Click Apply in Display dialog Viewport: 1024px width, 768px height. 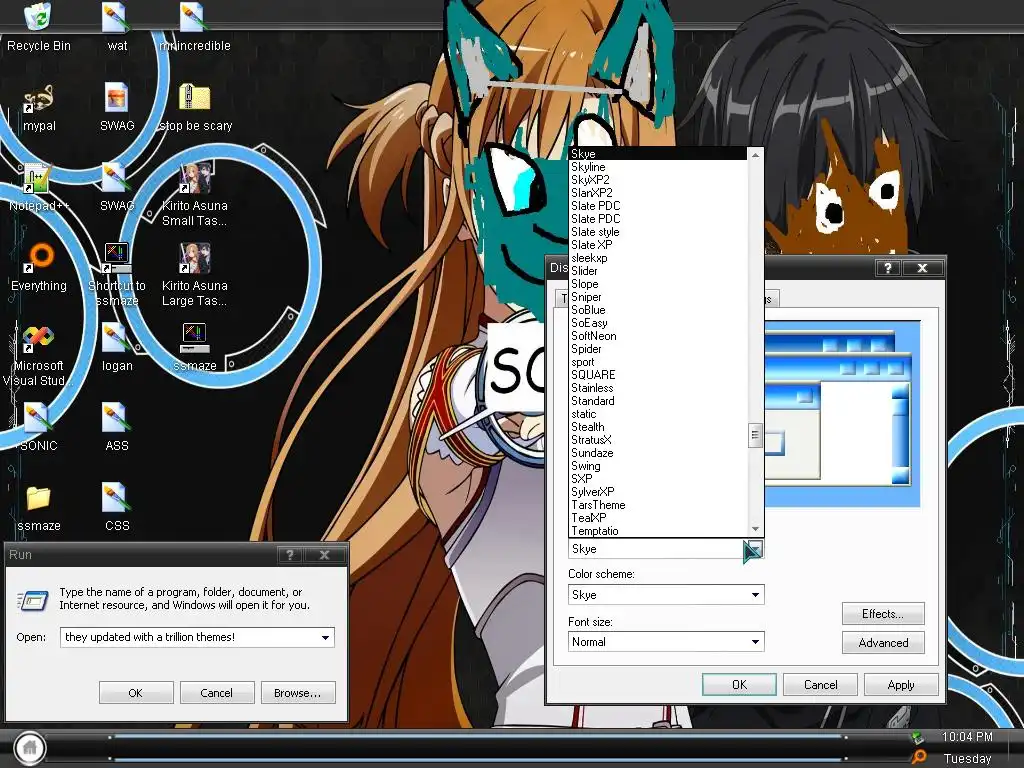click(901, 685)
